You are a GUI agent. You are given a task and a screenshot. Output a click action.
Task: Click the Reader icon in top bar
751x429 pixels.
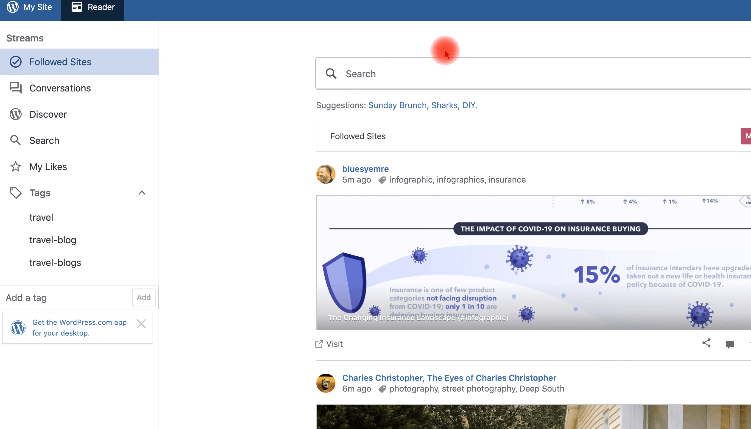77,7
